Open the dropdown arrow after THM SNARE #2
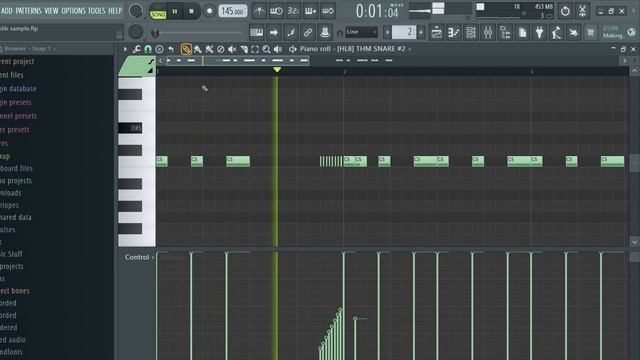 [409, 49]
